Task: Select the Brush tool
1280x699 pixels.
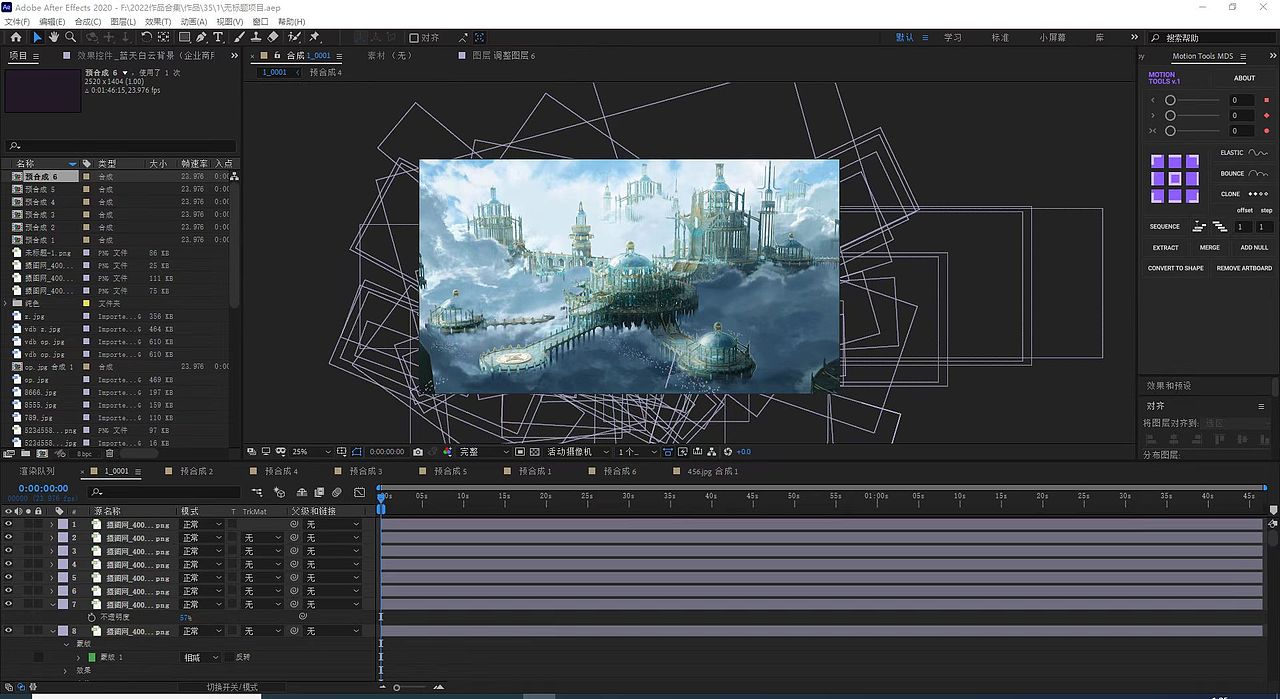Action: click(240, 37)
